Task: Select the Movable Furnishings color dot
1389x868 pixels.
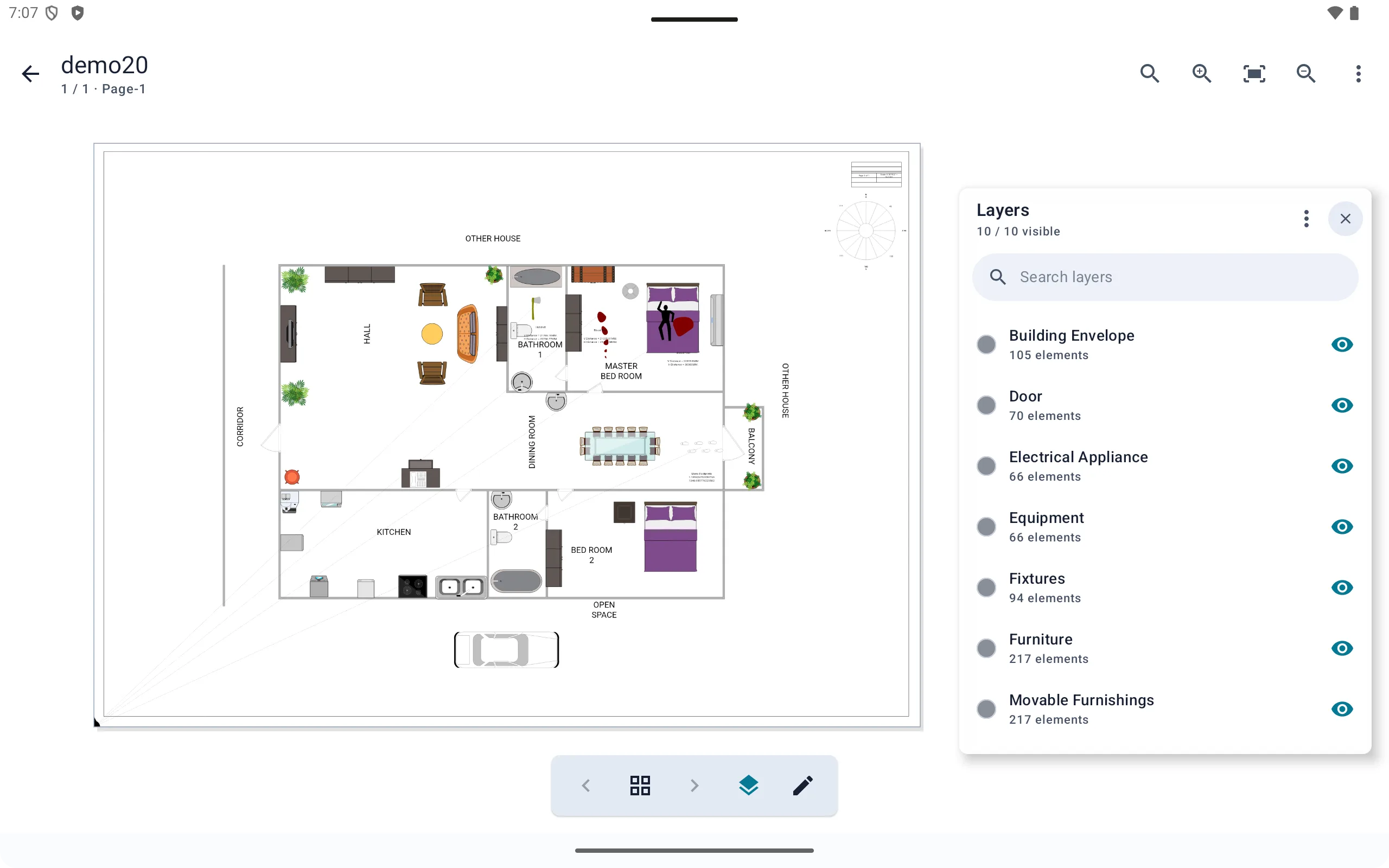Action: click(x=986, y=709)
